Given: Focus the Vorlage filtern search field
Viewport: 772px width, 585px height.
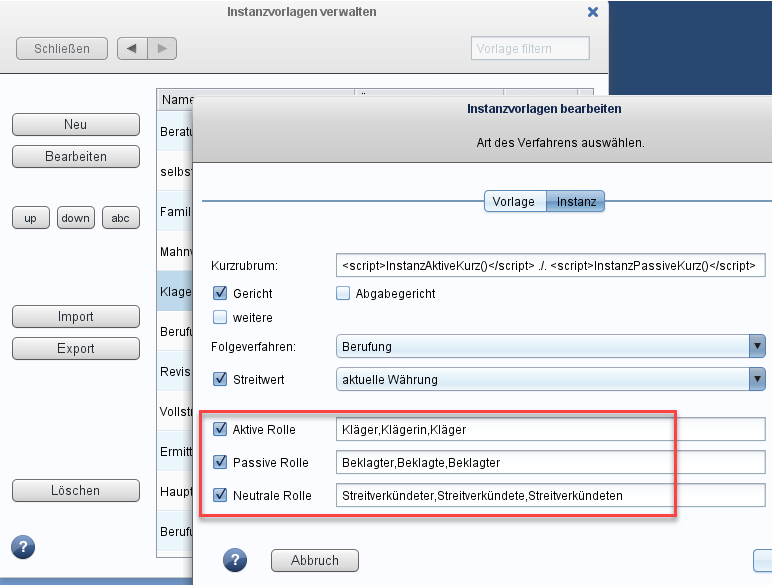Looking at the screenshot, I should [x=530, y=48].
